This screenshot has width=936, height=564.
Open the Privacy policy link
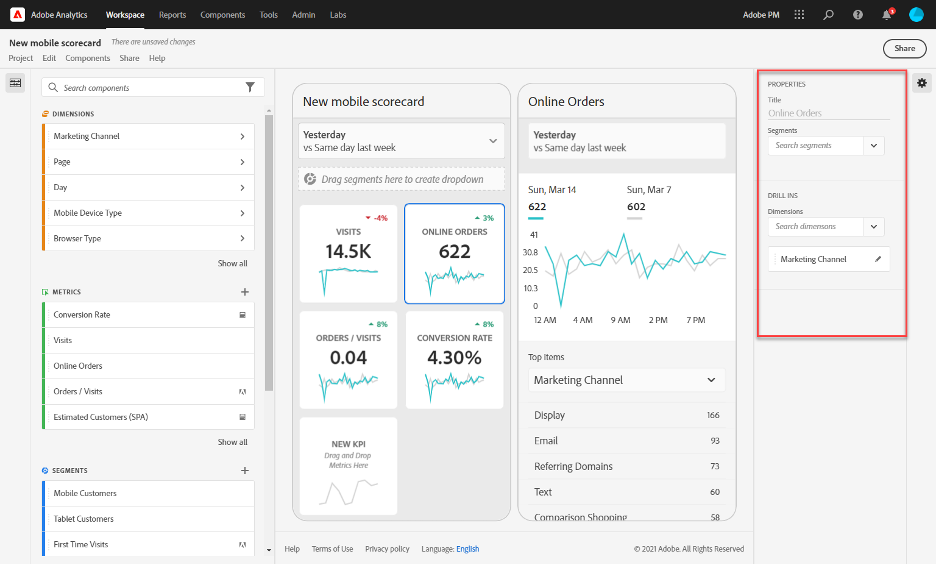[x=386, y=549]
